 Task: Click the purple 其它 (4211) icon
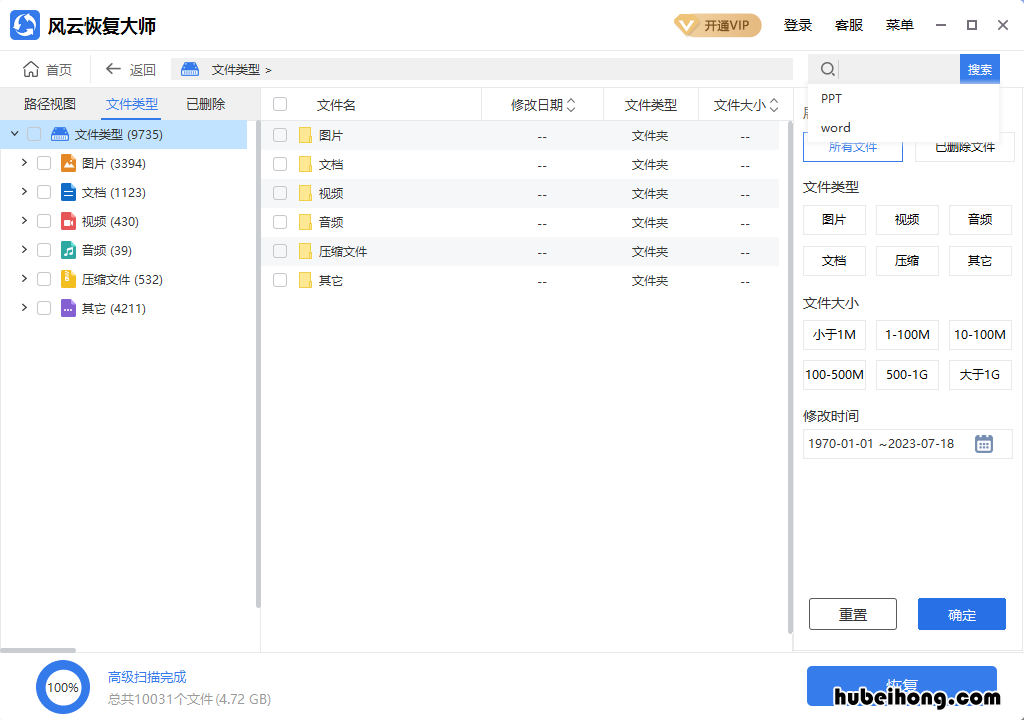(x=68, y=308)
